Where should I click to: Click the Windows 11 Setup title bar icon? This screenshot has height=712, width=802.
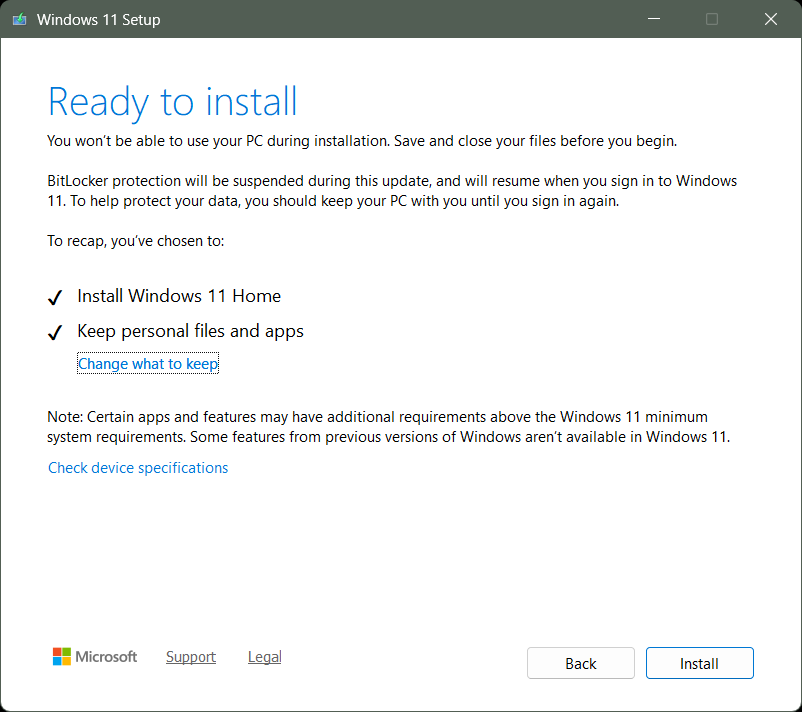pos(19,19)
